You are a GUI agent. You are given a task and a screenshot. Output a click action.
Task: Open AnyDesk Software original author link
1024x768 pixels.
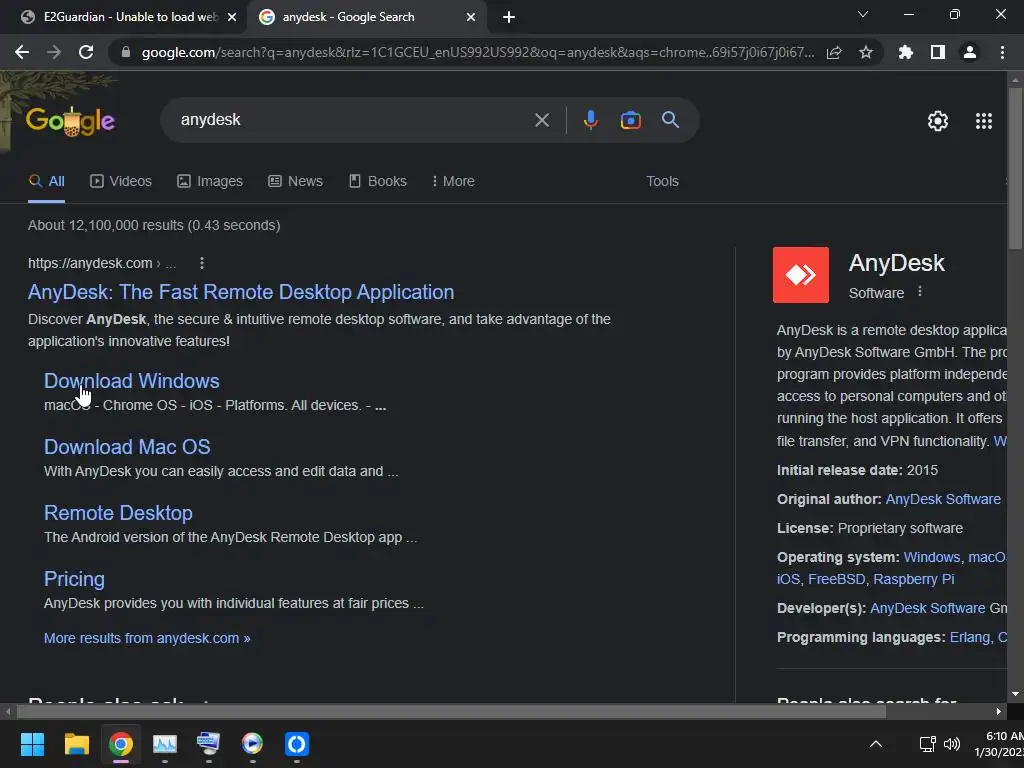(x=942, y=499)
